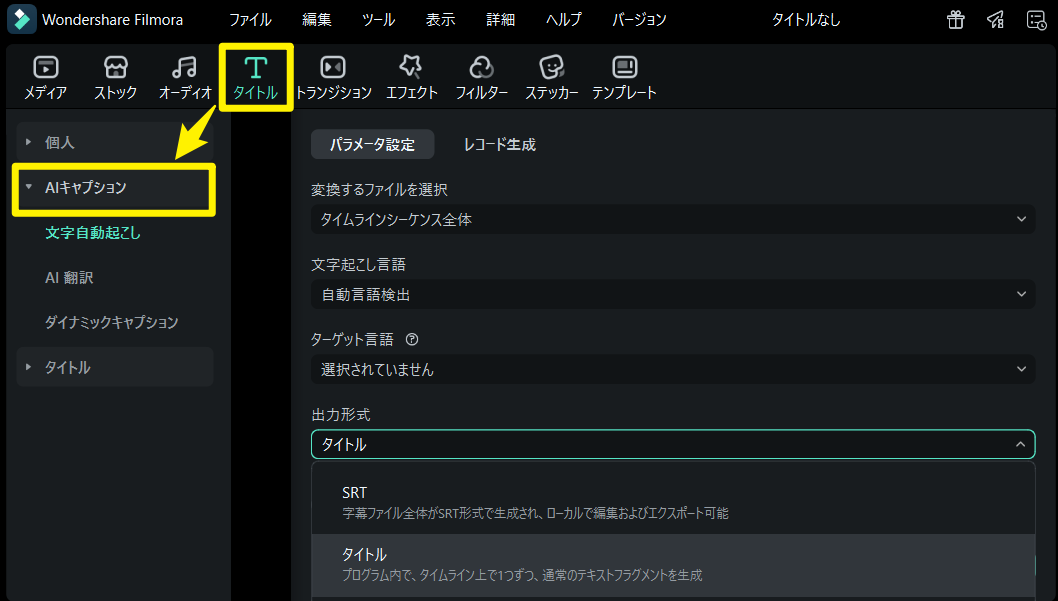Click the ステッカー panel icon
The width and height of the screenshot is (1058, 601).
[552, 77]
